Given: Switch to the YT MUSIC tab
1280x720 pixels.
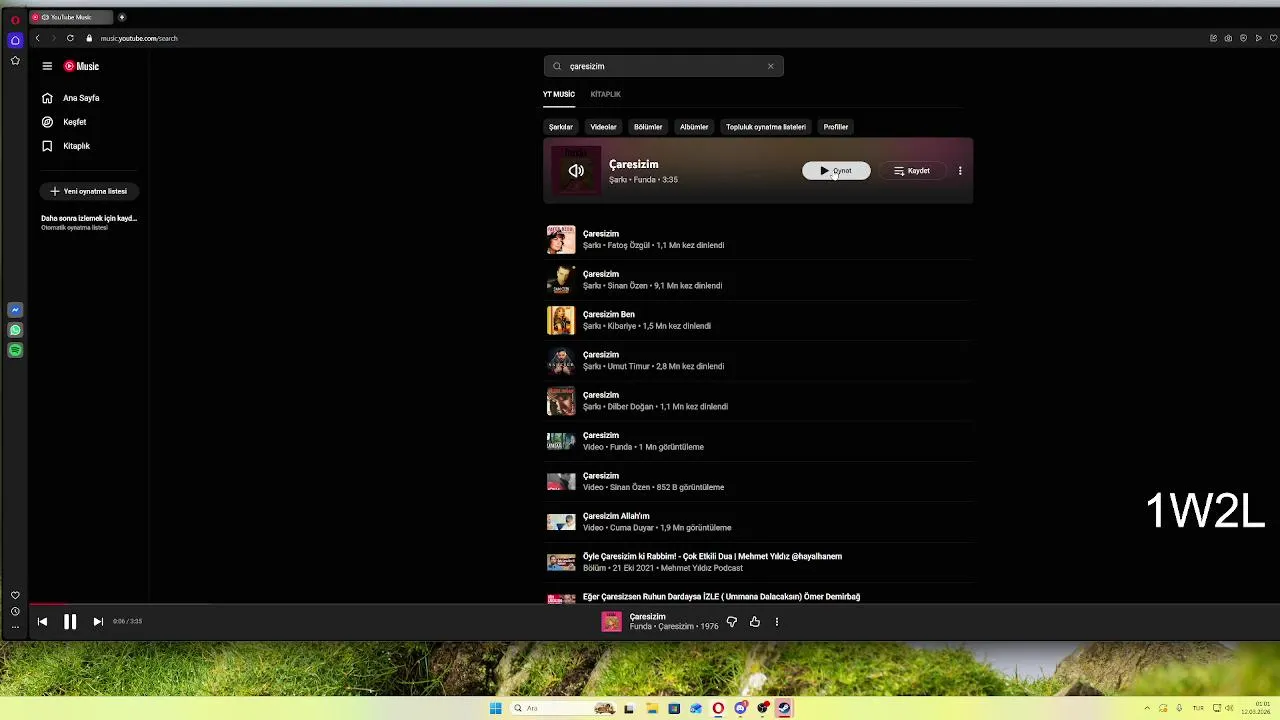Looking at the screenshot, I should pyautogui.click(x=559, y=94).
